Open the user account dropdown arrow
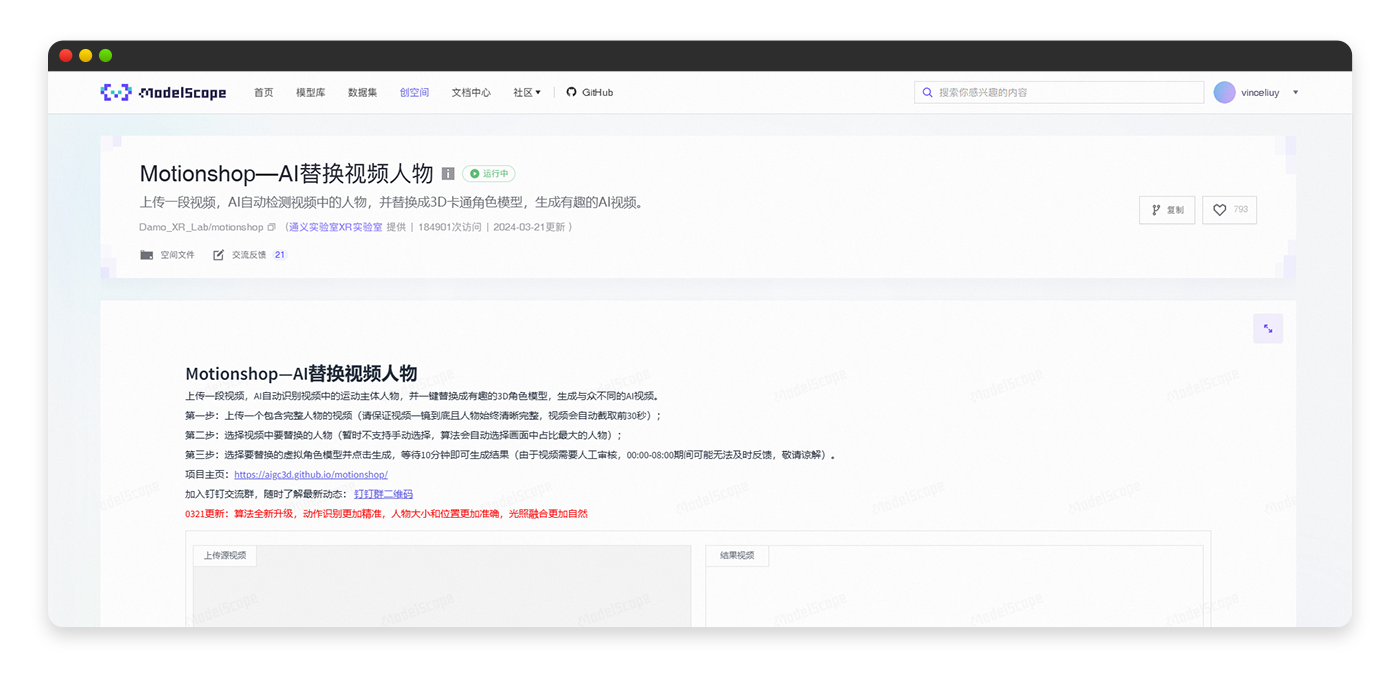 point(1295,92)
